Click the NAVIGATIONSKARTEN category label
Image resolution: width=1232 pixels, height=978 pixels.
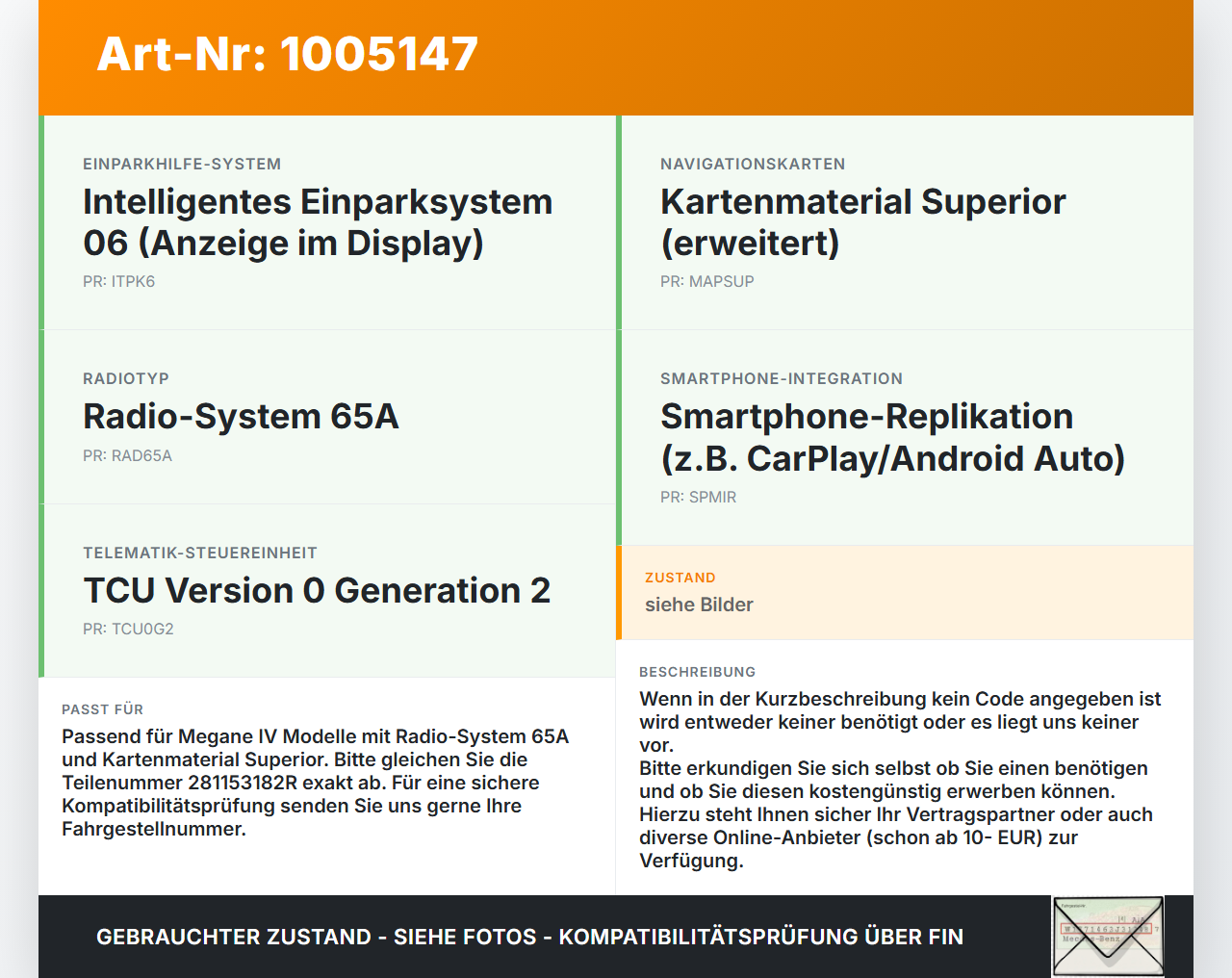(753, 165)
